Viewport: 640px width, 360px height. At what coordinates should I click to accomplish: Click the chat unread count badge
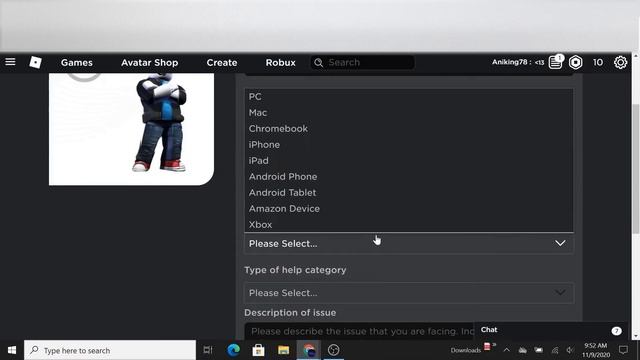click(616, 331)
